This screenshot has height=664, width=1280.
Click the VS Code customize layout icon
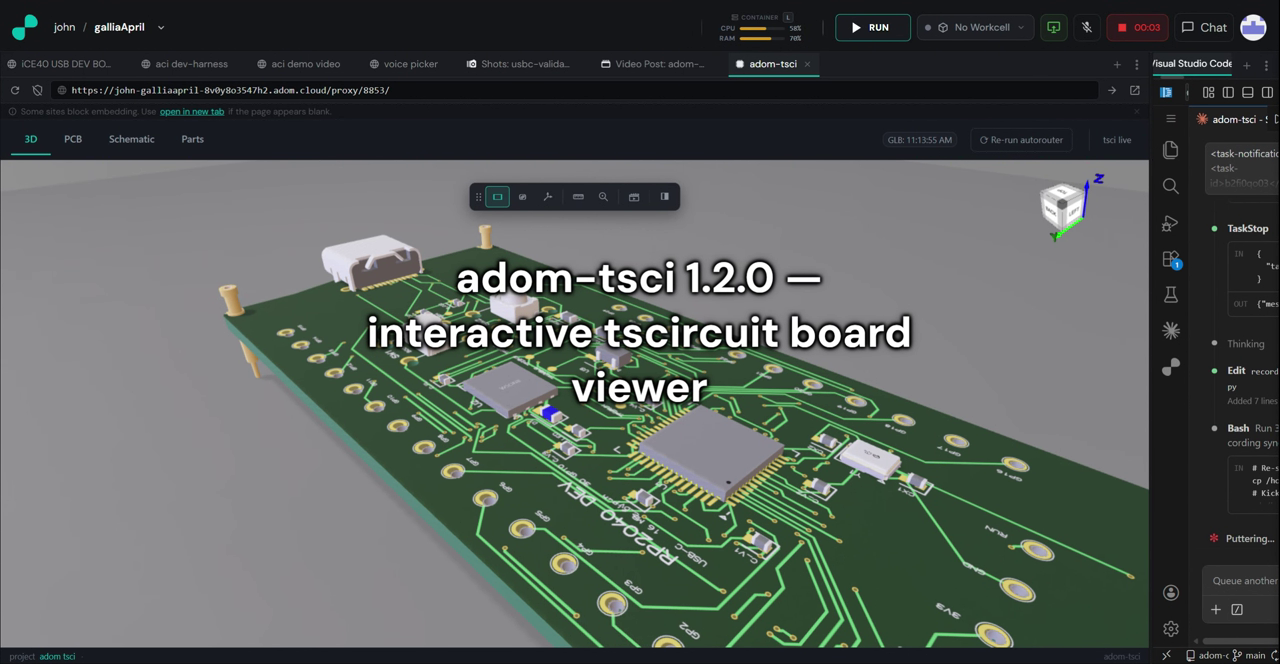(x=1208, y=92)
